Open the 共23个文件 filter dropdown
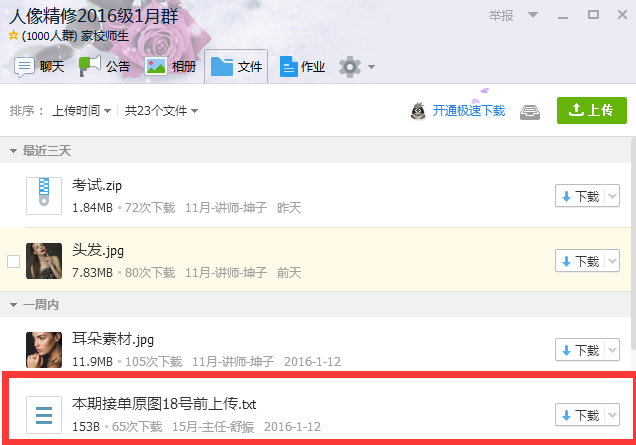The image size is (636, 445). (x=161, y=110)
